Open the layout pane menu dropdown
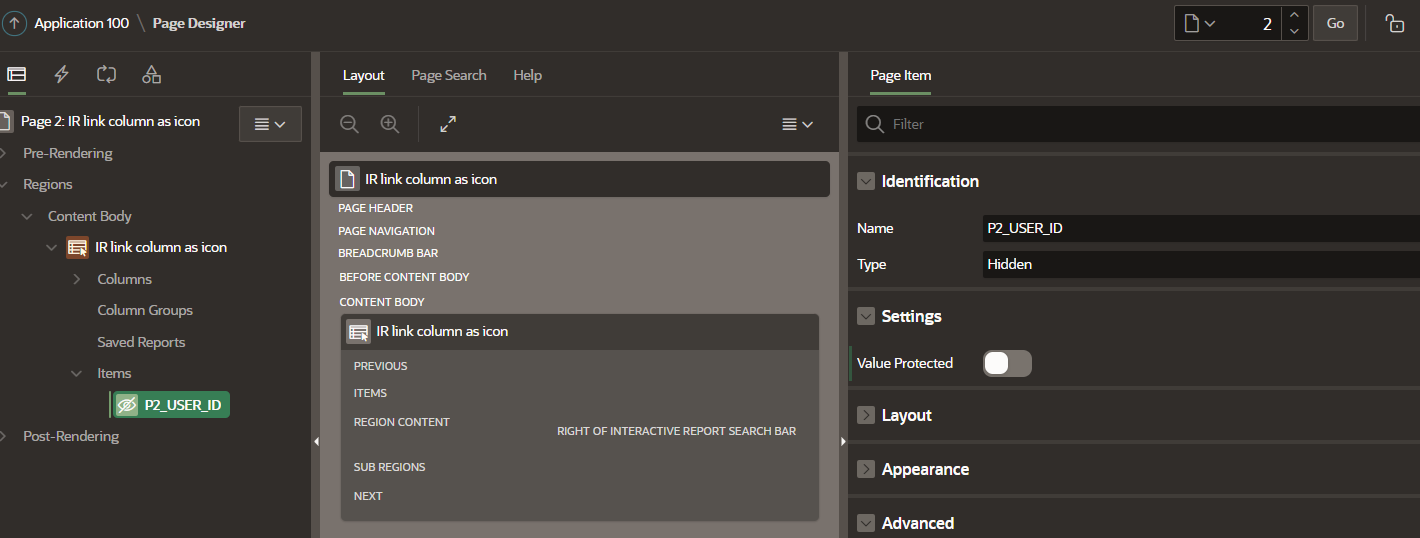Screen dimensions: 1420x538 797,124
